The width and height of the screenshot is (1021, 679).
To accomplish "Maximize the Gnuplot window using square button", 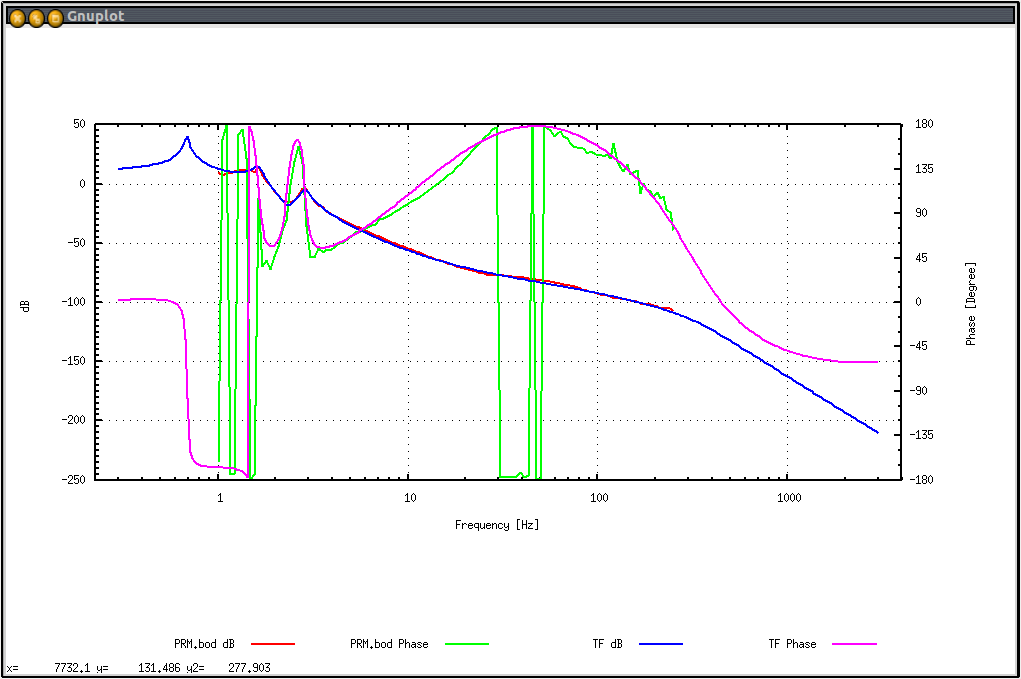I will coord(55,18).
